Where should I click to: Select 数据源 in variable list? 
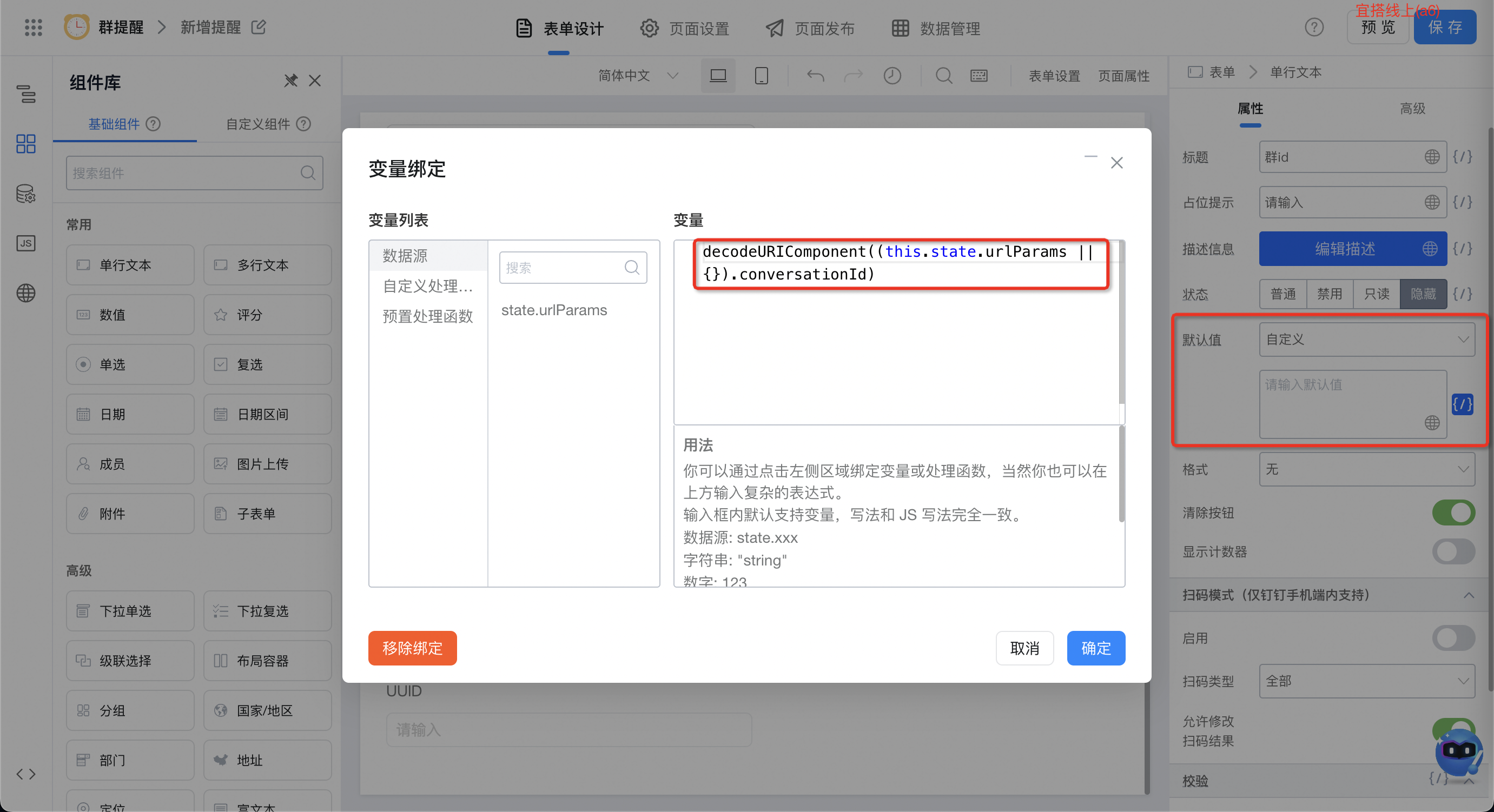click(428, 256)
